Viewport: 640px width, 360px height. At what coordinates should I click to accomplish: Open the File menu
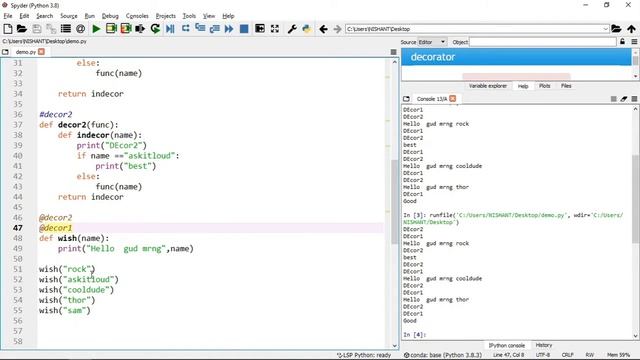[8, 16]
